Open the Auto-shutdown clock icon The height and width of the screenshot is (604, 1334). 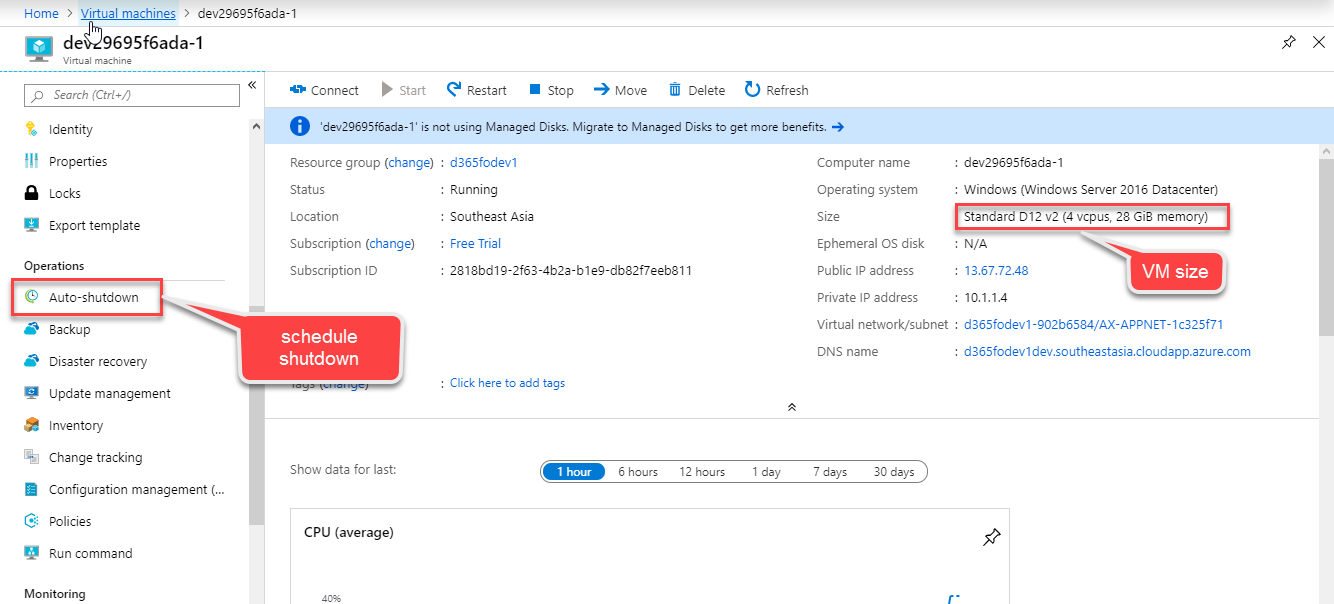[31, 297]
